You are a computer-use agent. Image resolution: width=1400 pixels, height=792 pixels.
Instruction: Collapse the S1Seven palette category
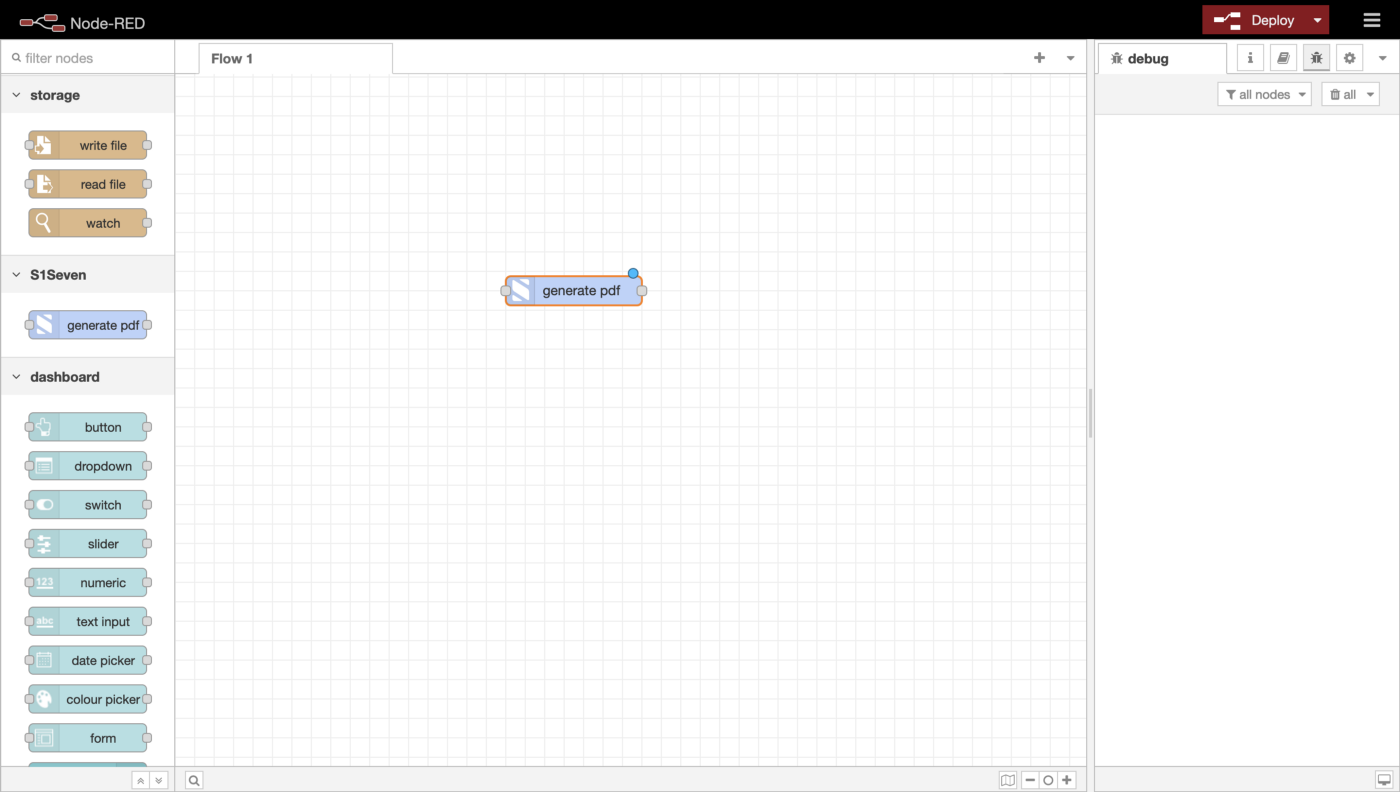pos(17,275)
